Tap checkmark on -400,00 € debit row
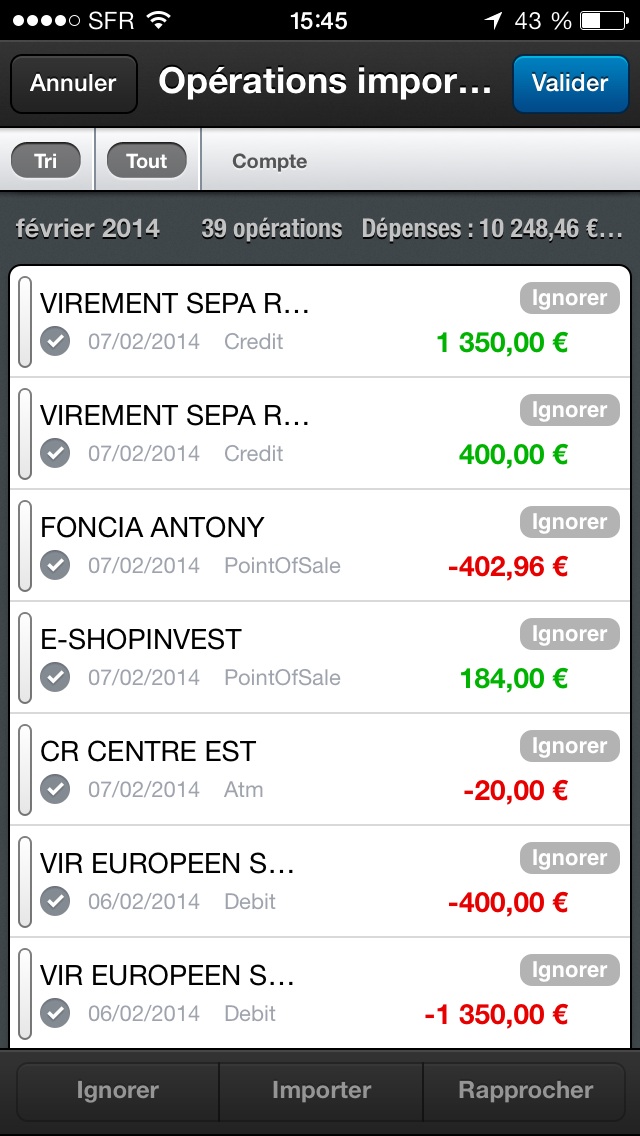This screenshot has height=1136, width=640. click(x=55, y=902)
